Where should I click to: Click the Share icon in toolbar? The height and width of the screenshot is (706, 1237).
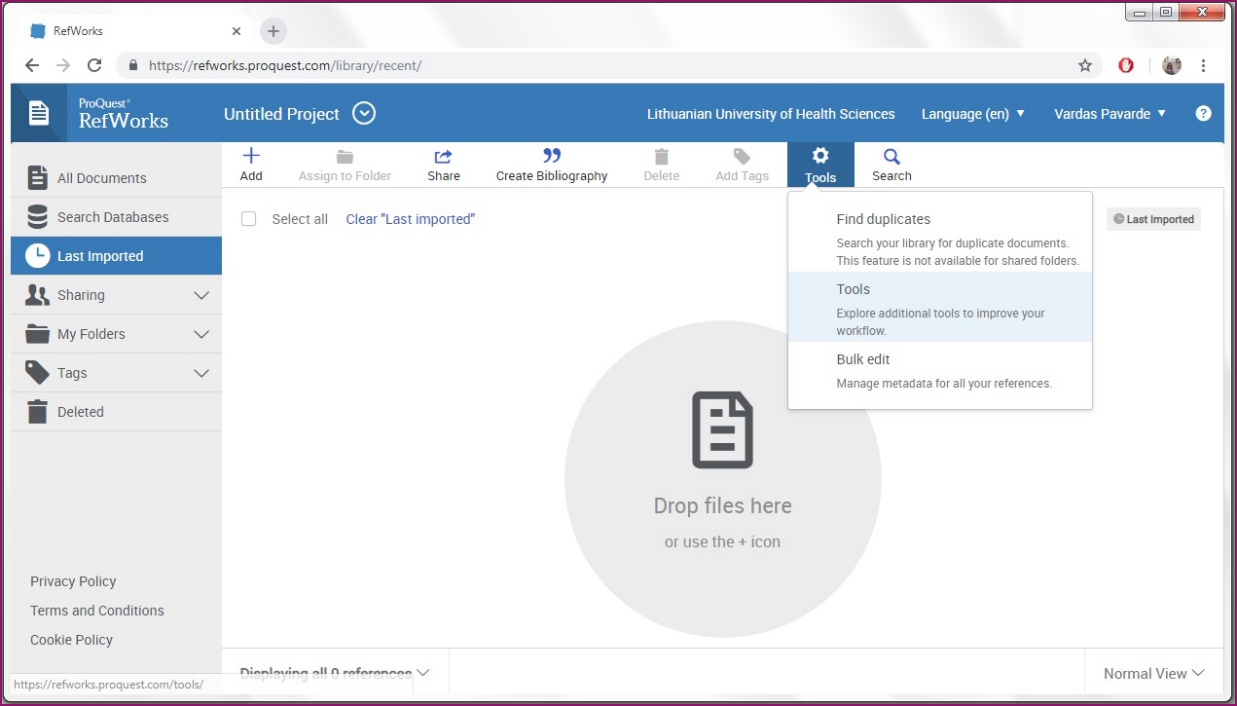tap(443, 156)
